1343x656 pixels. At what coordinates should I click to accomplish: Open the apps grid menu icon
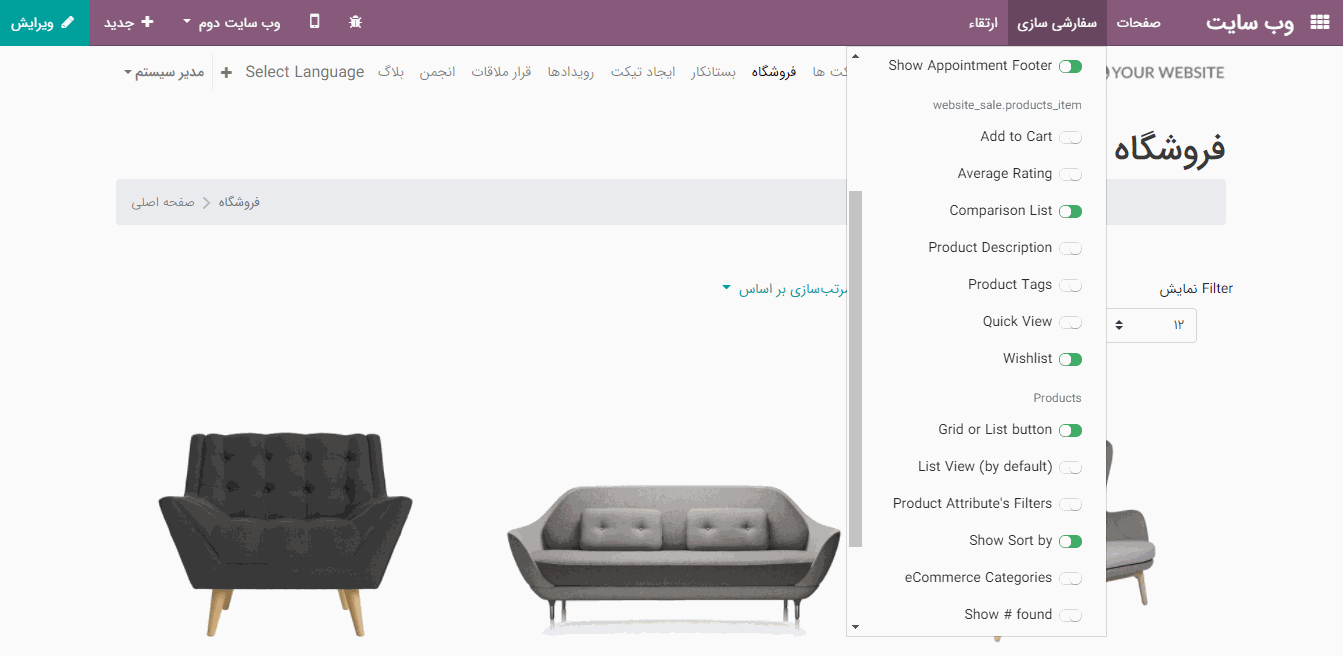tap(1319, 23)
